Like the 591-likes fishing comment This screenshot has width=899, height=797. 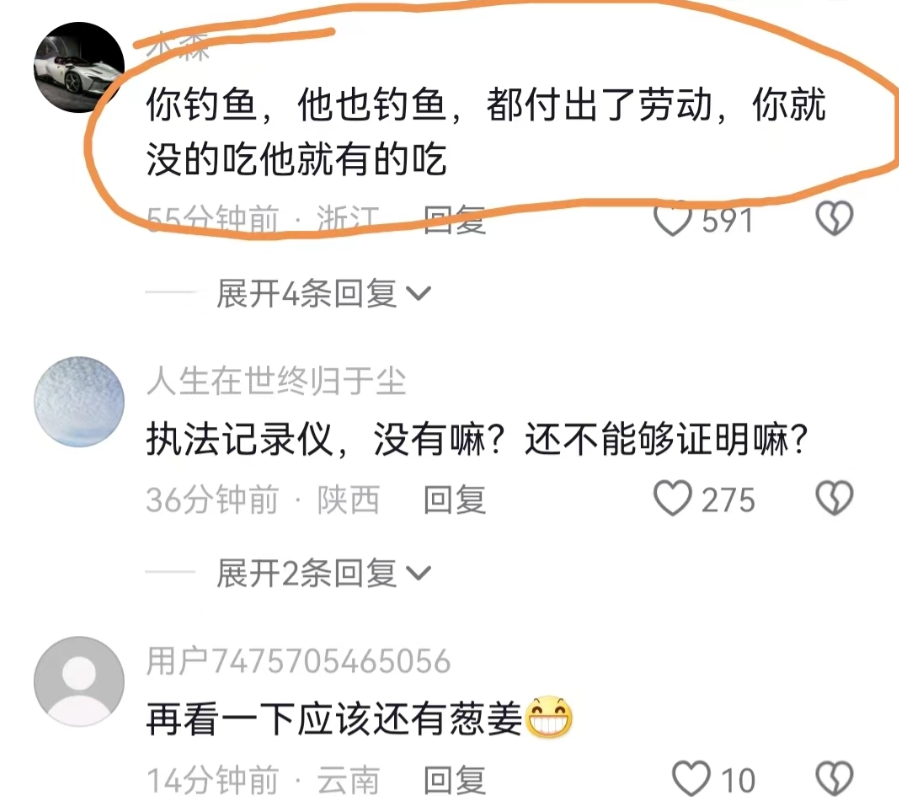click(x=673, y=219)
